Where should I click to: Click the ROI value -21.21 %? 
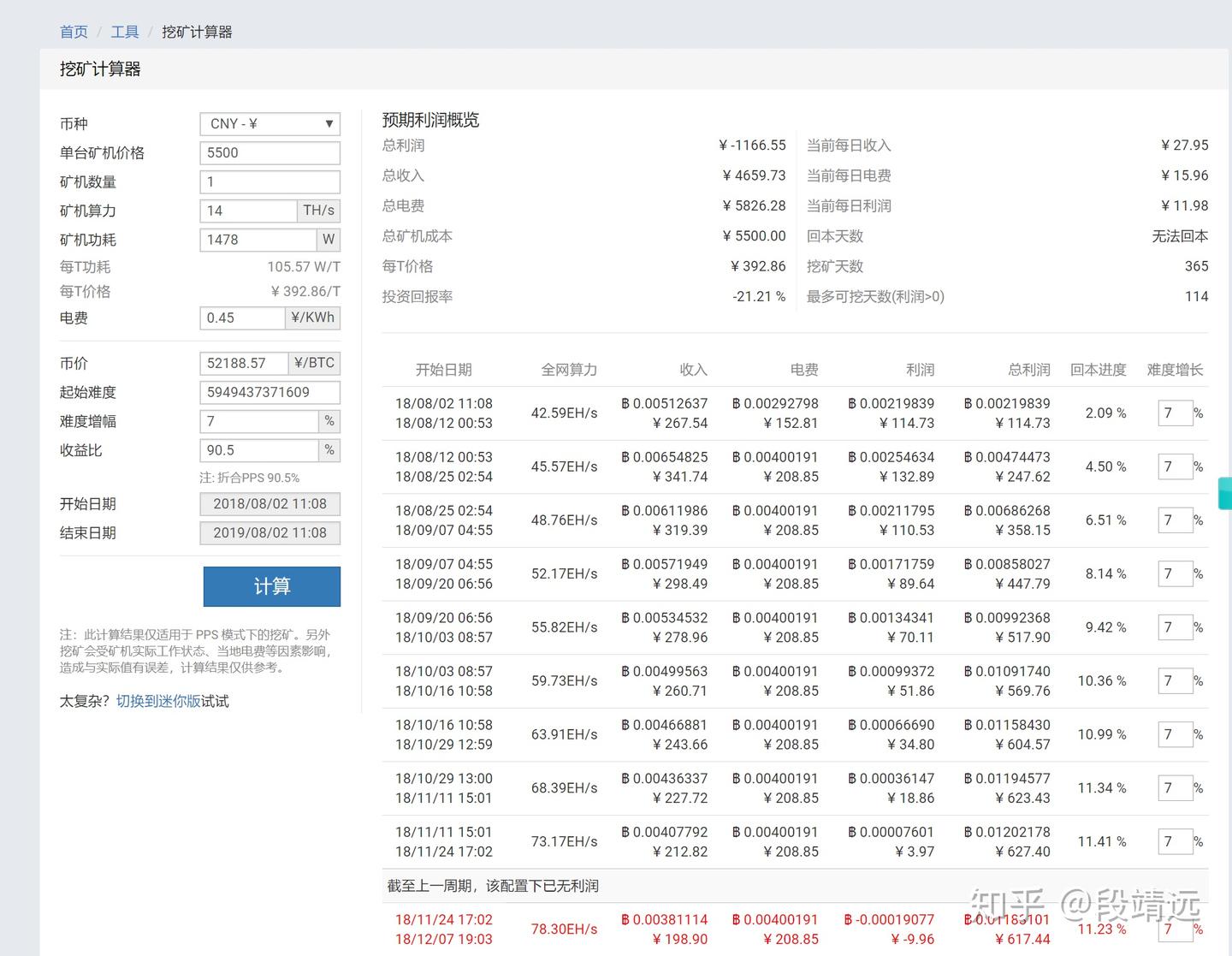tap(759, 297)
